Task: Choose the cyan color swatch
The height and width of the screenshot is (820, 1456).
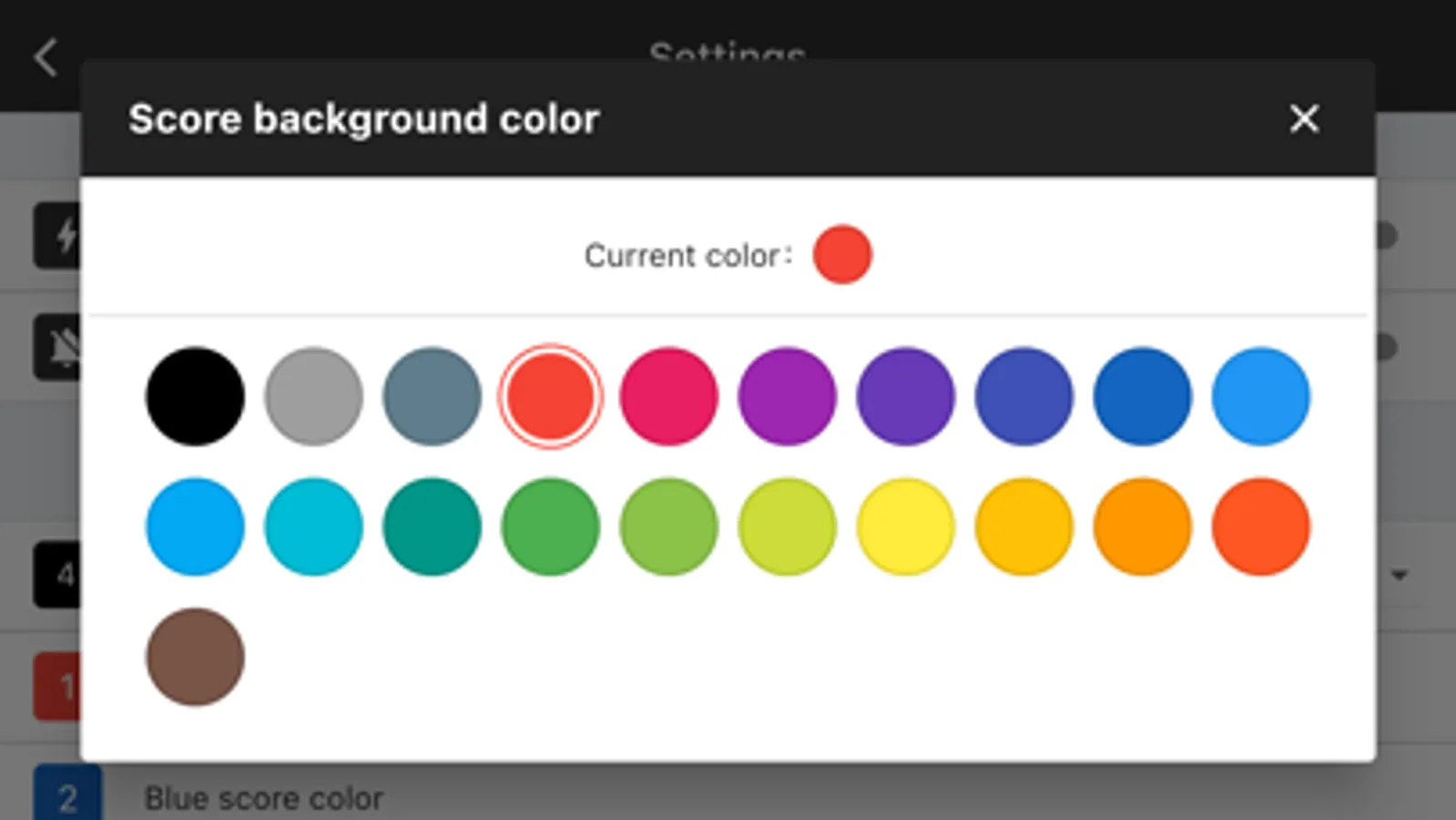Action: point(313,527)
